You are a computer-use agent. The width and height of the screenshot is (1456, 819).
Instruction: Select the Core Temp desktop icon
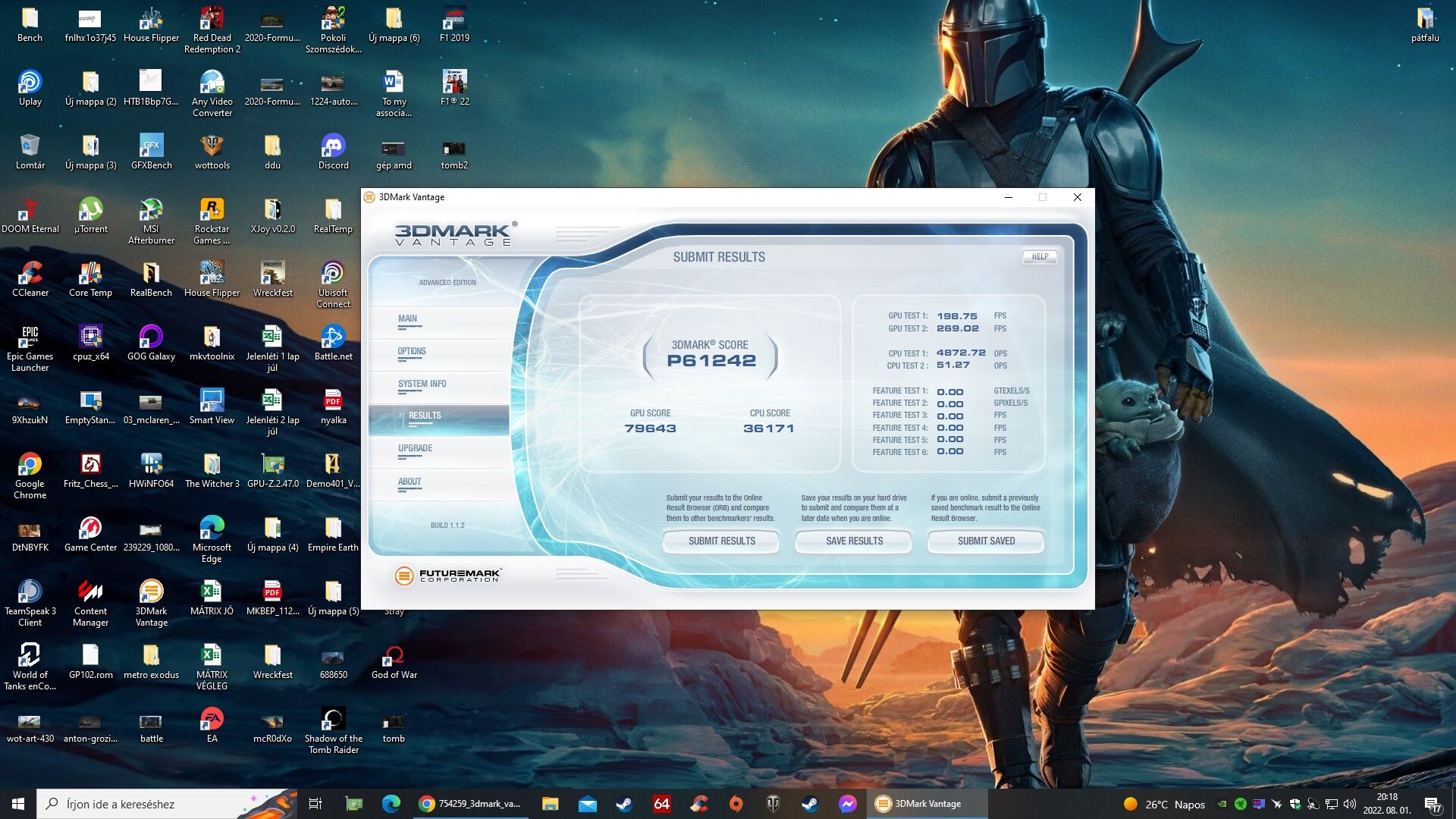(90, 280)
